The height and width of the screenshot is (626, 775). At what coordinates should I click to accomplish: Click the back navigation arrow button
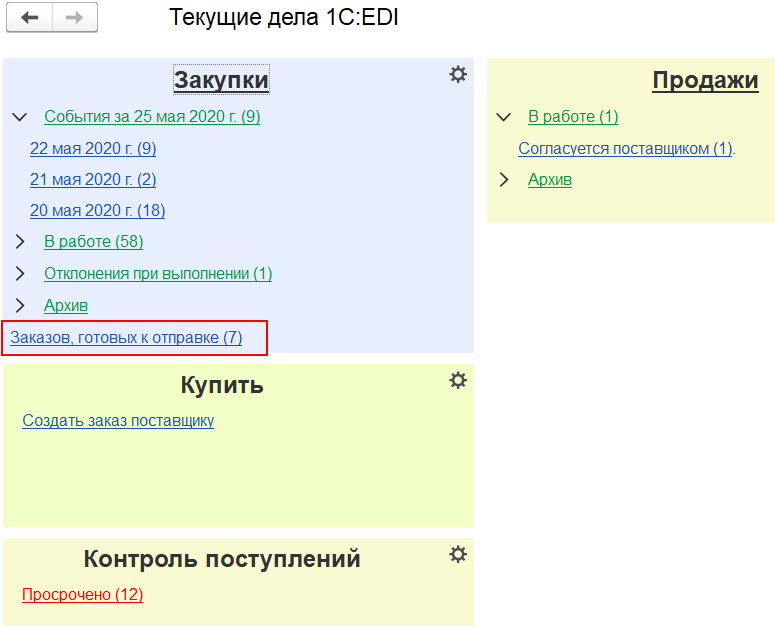(30, 18)
